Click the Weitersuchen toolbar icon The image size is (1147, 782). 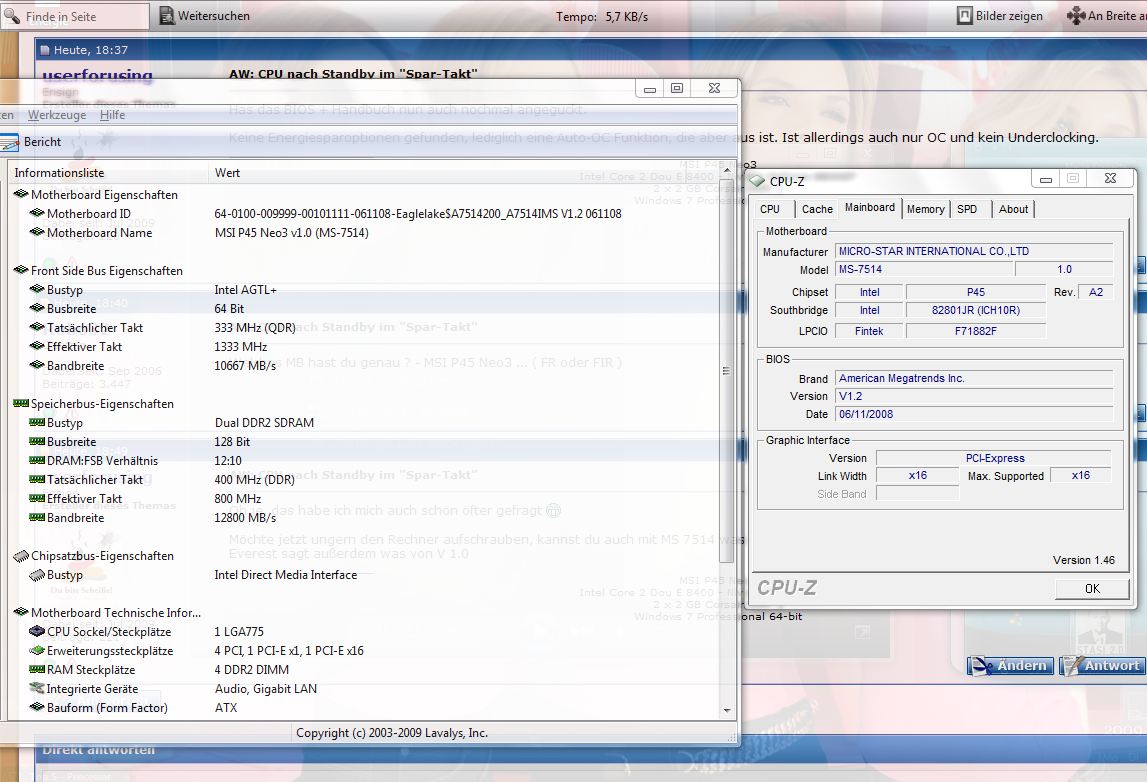(x=167, y=15)
